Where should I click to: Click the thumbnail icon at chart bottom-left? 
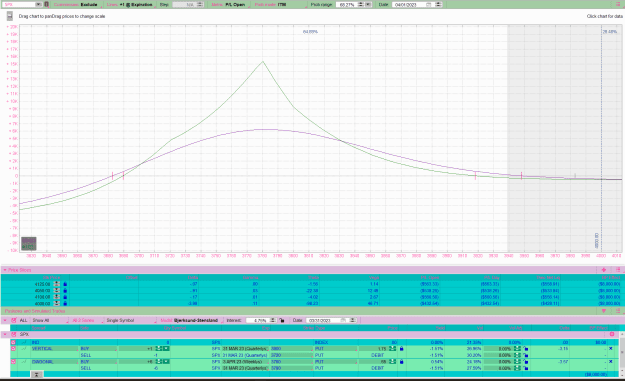[29, 244]
